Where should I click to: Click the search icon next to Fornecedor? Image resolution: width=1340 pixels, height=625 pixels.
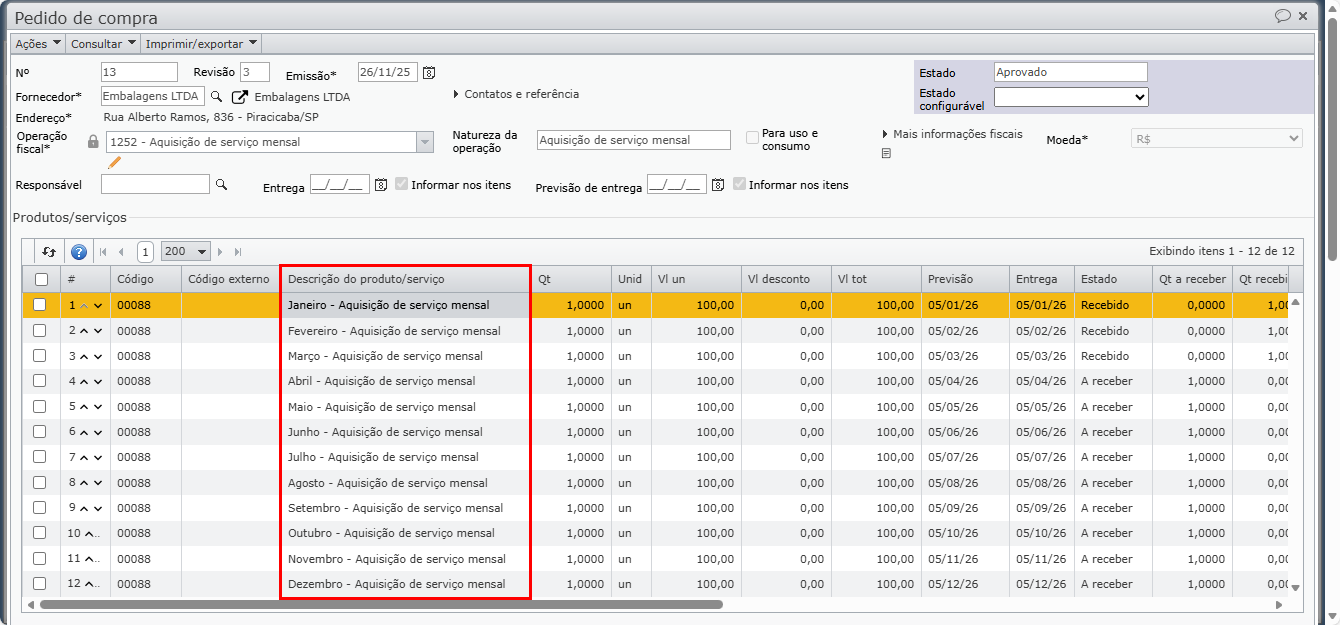click(216, 97)
